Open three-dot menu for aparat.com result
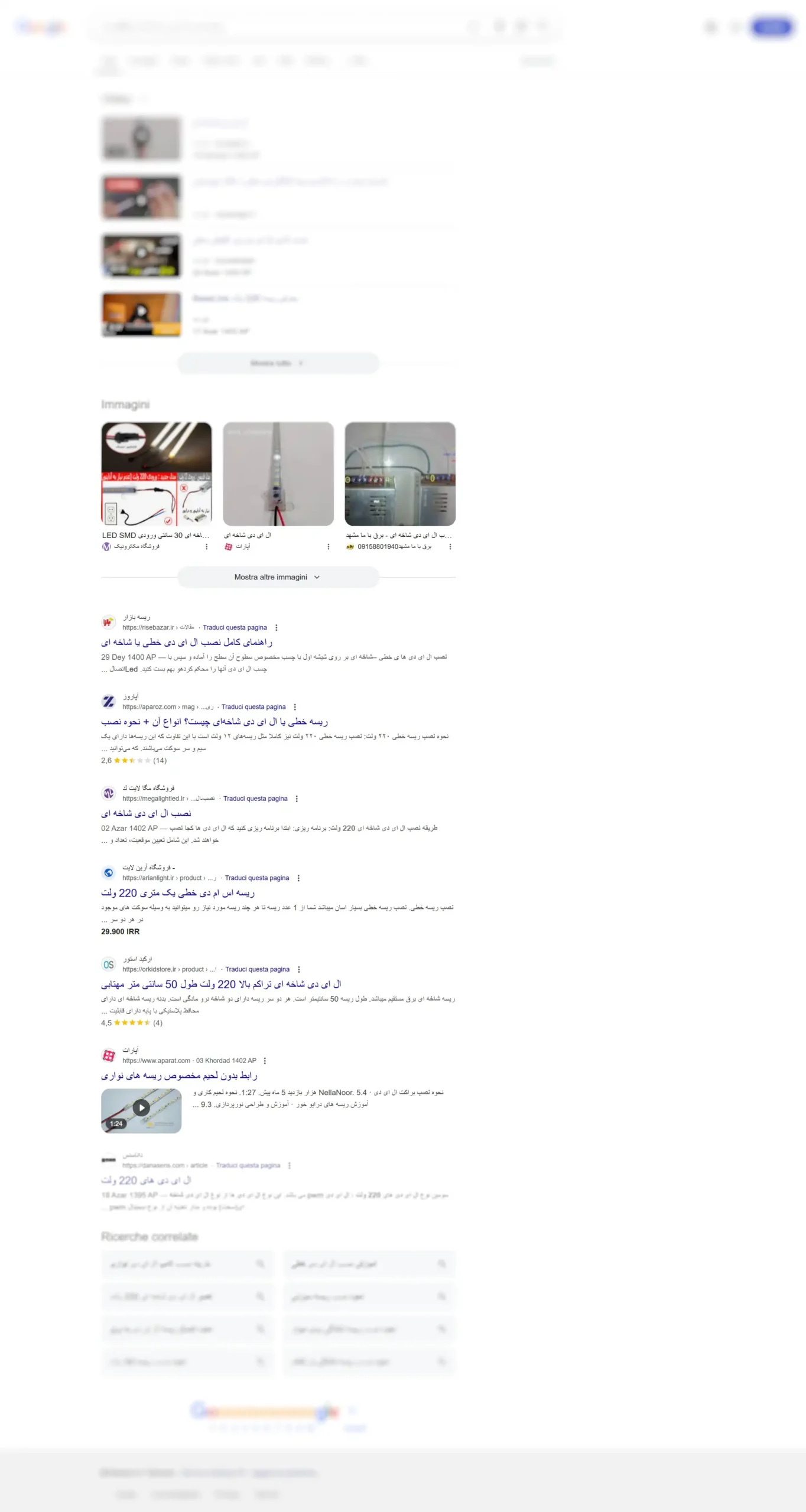The width and height of the screenshot is (806, 1512). (265, 1061)
